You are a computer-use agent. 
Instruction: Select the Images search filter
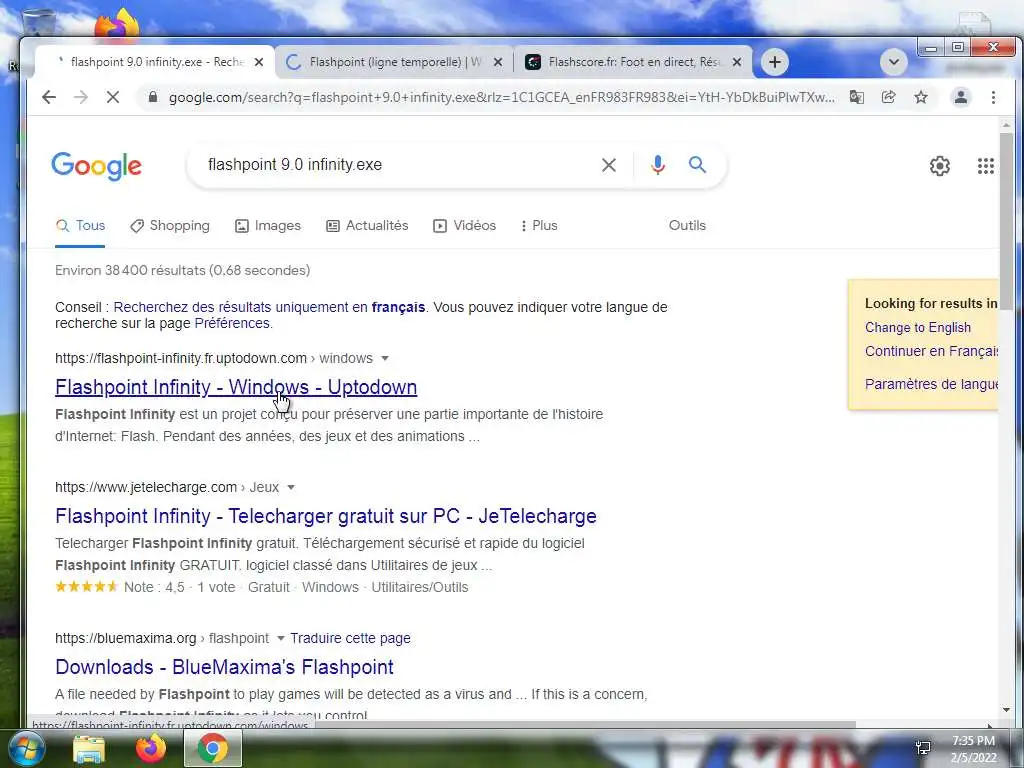click(268, 226)
